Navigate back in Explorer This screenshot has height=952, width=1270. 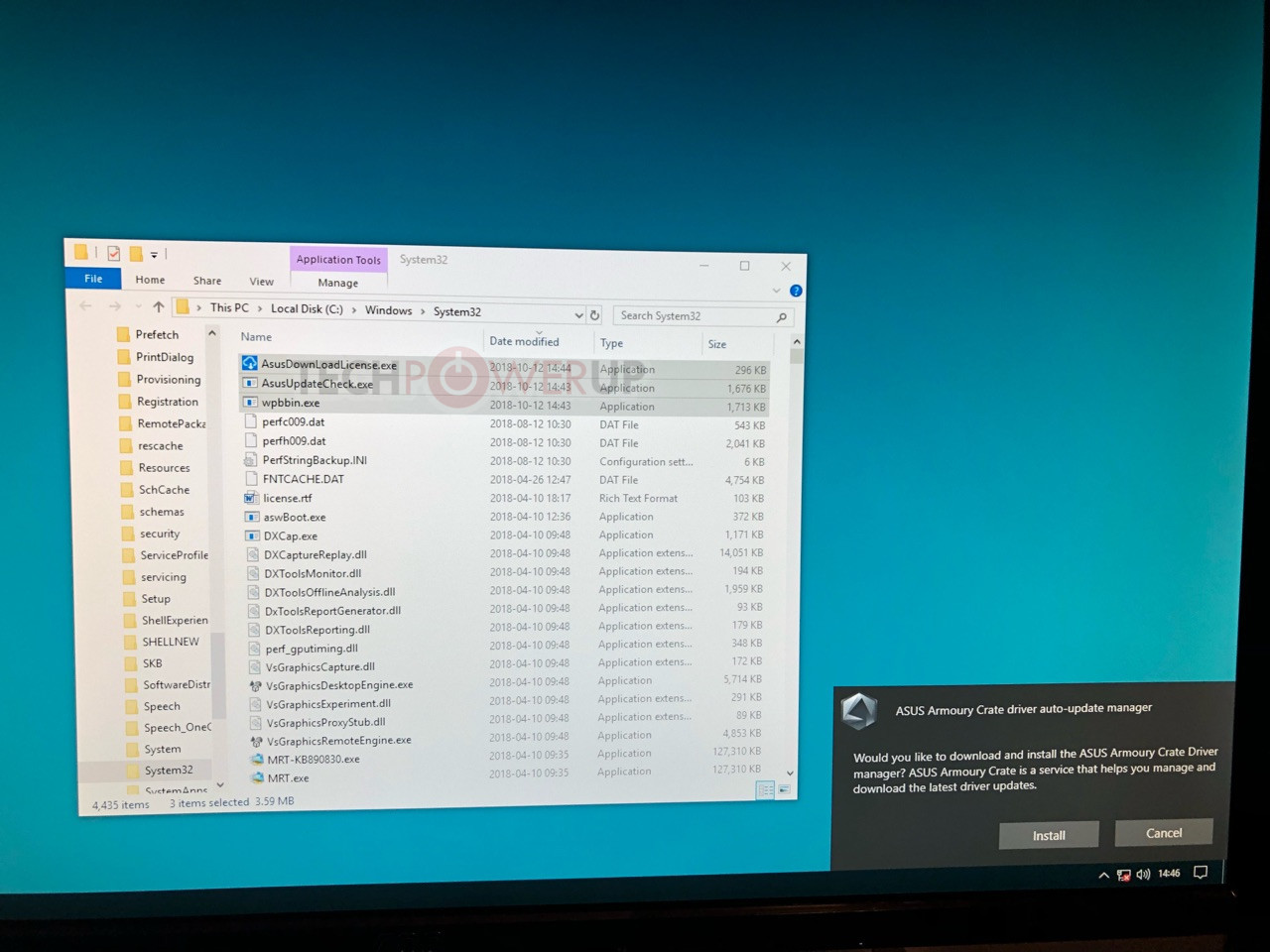tap(86, 306)
